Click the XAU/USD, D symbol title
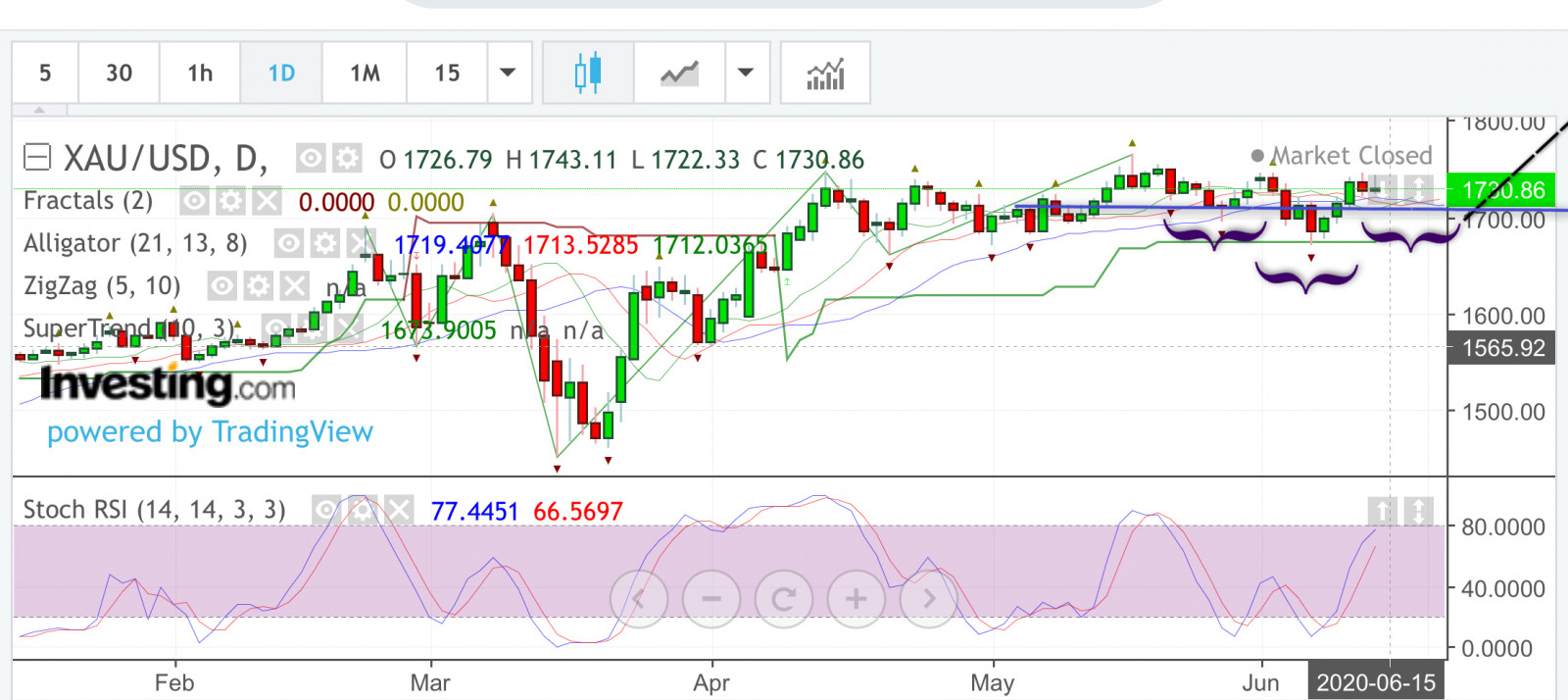 coord(165,158)
